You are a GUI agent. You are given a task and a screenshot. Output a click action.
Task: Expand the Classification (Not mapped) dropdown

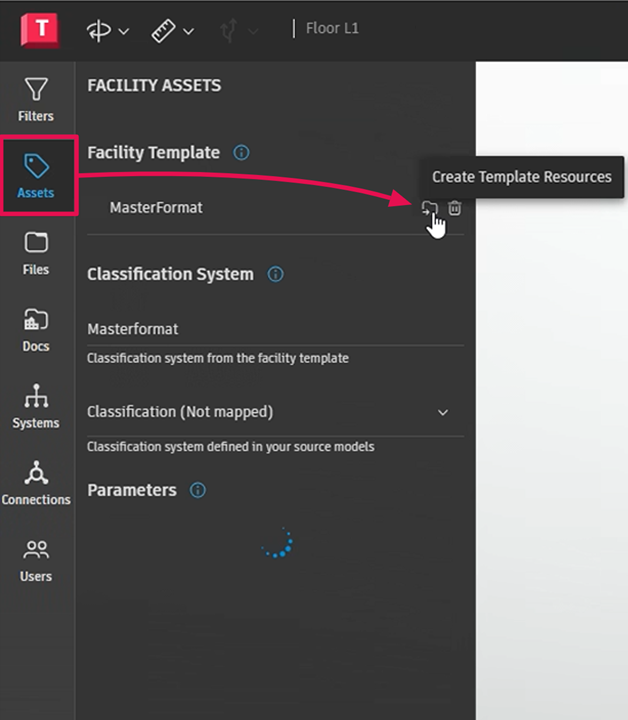point(443,412)
